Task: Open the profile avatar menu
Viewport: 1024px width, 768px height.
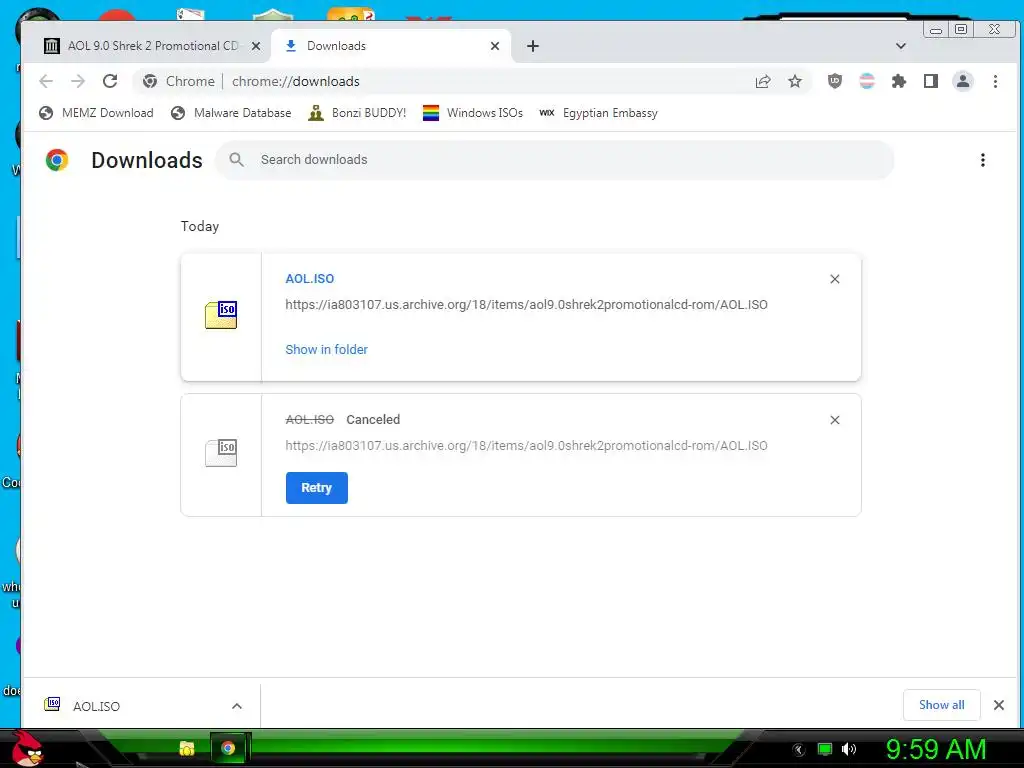Action: (963, 81)
